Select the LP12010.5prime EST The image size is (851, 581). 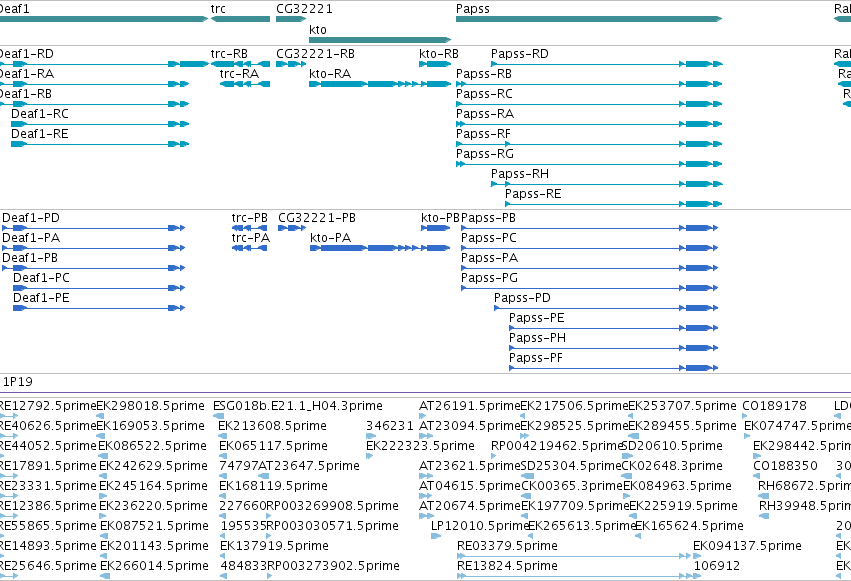tap(436, 536)
